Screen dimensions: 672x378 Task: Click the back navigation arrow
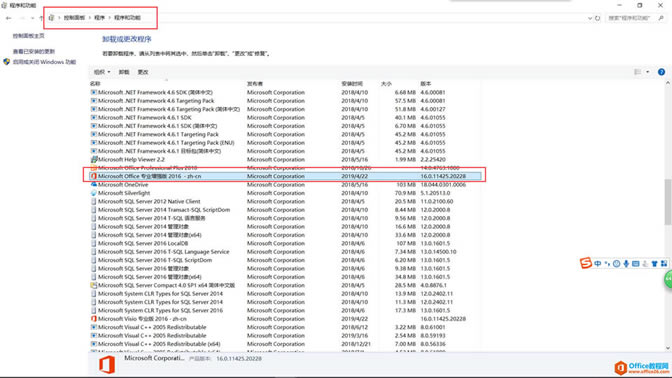pyautogui.click(x=9, y=18)
